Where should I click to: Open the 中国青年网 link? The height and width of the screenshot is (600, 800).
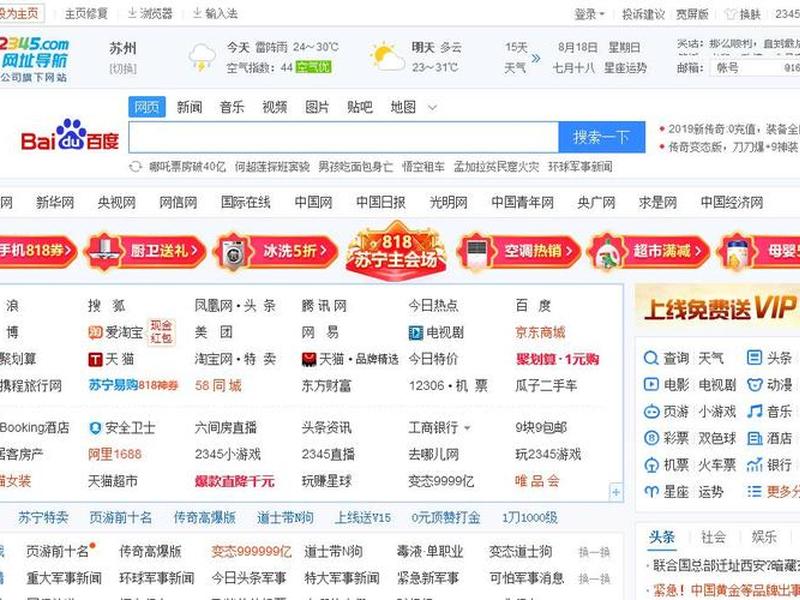pyautogui.click(x=522, y=203)
